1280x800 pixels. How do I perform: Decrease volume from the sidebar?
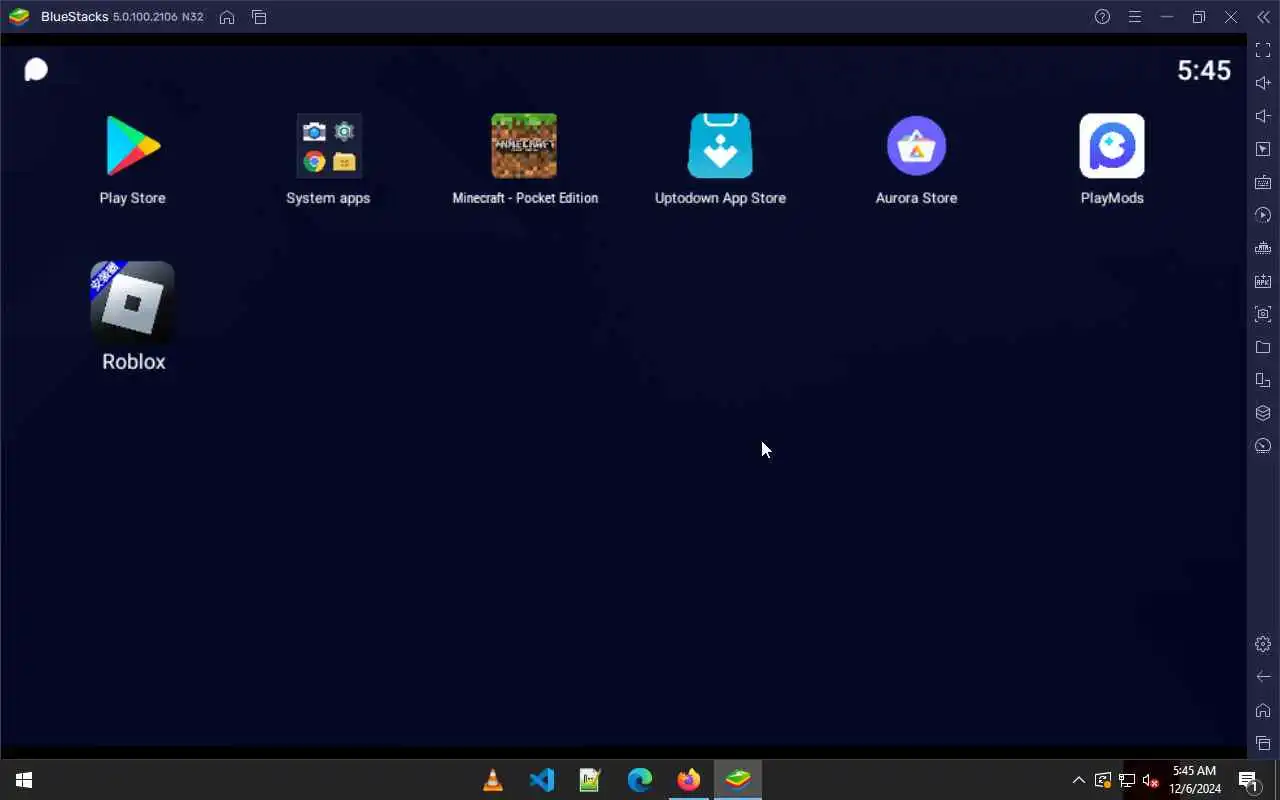tap(1263, 116)
